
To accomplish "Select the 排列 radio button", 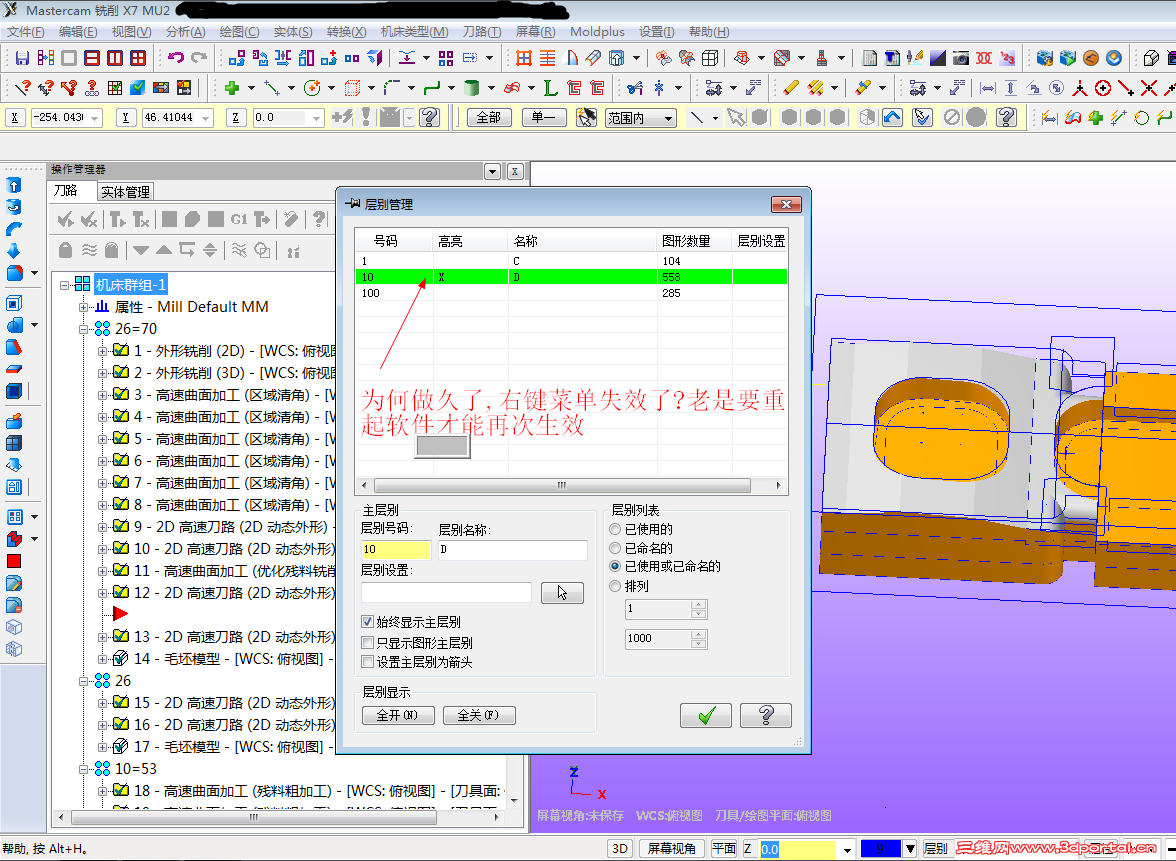I will [615, 586].
